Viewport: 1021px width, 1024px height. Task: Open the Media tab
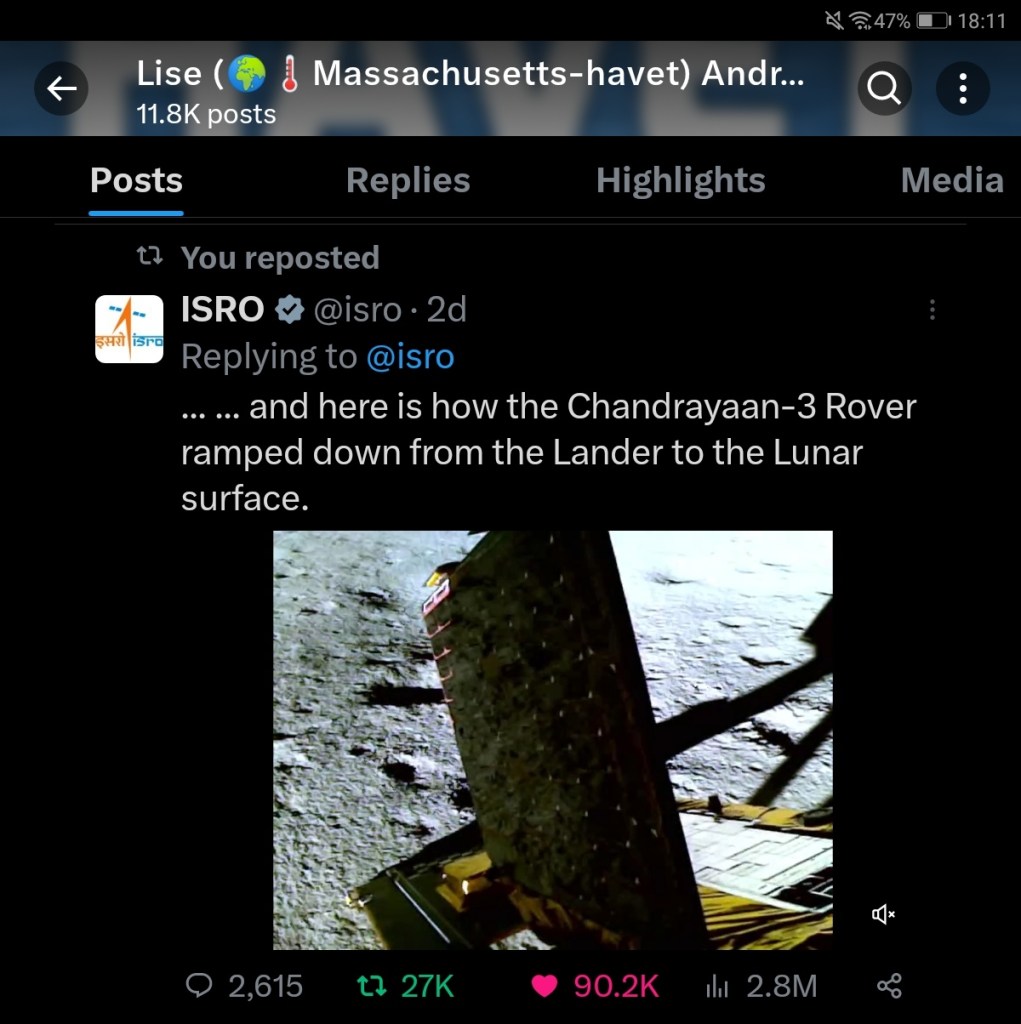coord(952,180)
